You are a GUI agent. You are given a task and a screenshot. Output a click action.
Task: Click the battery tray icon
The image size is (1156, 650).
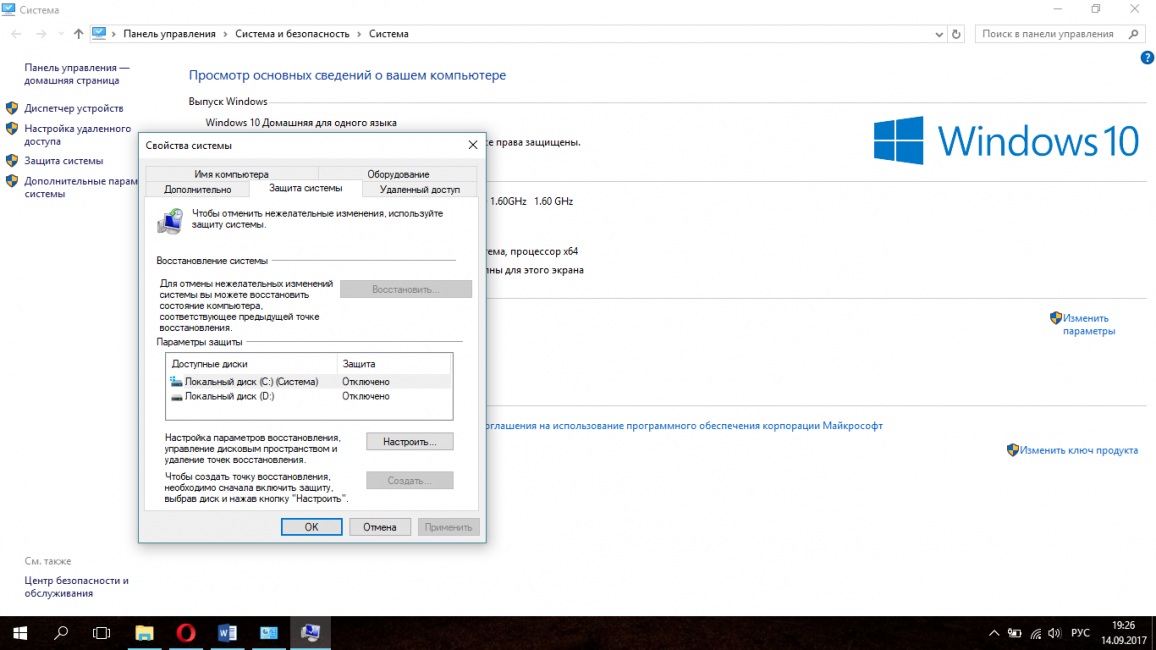(1014, 633)
